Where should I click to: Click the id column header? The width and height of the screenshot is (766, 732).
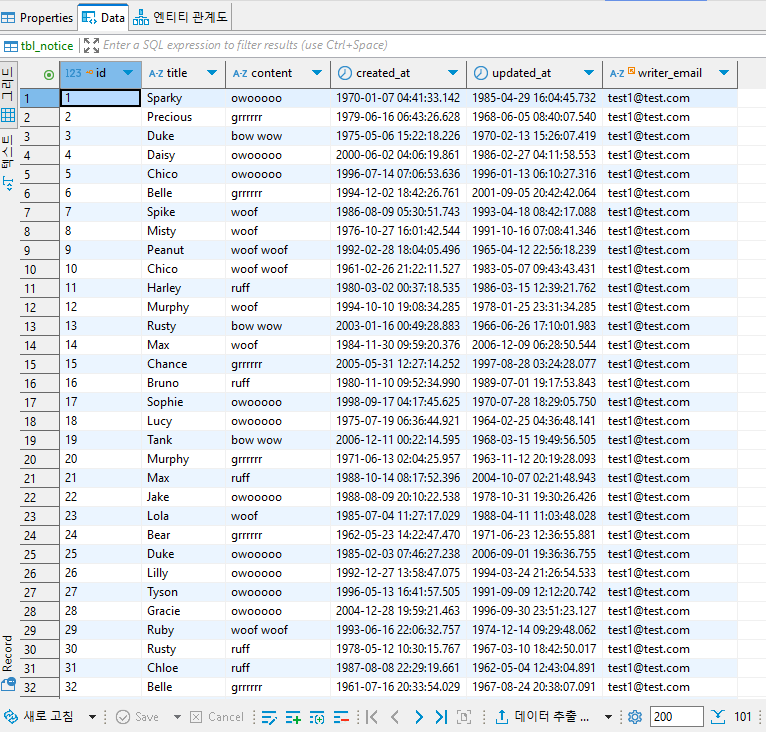[101, 74]
